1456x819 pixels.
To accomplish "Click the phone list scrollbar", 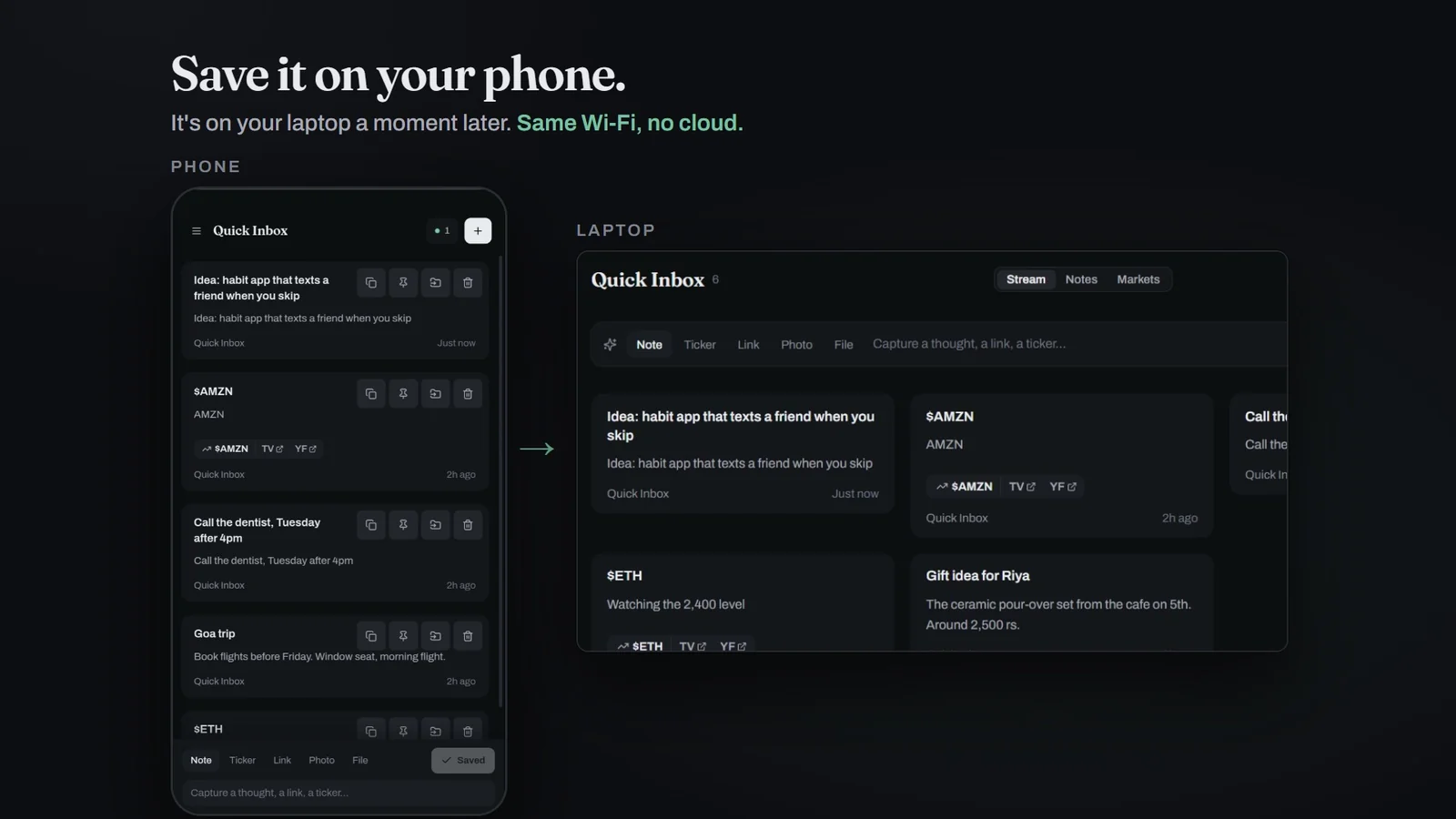I will click(x=500, y=482).
